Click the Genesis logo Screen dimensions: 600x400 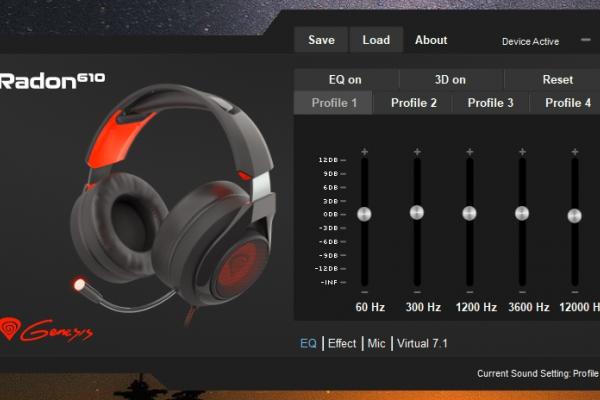(x=47, y=330)
